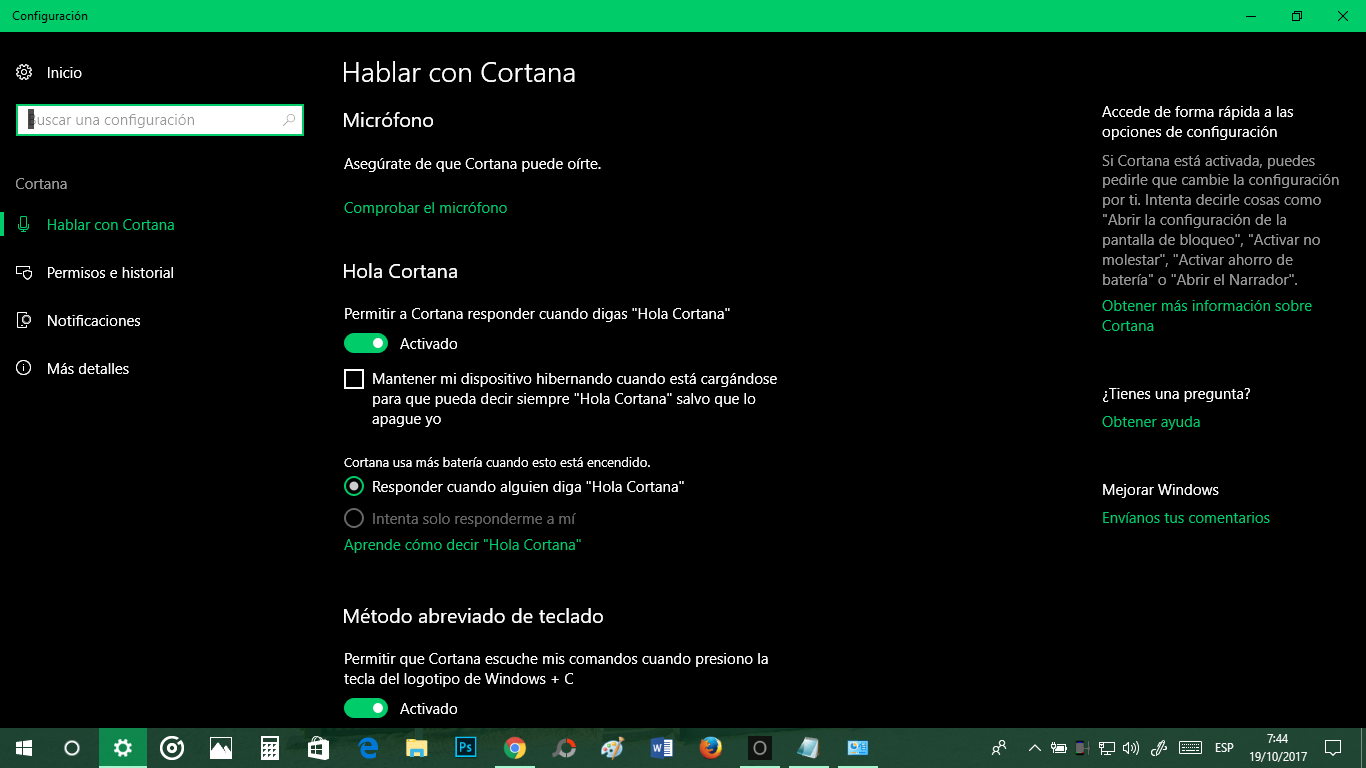Open Firefox on the taskbar

711,748
